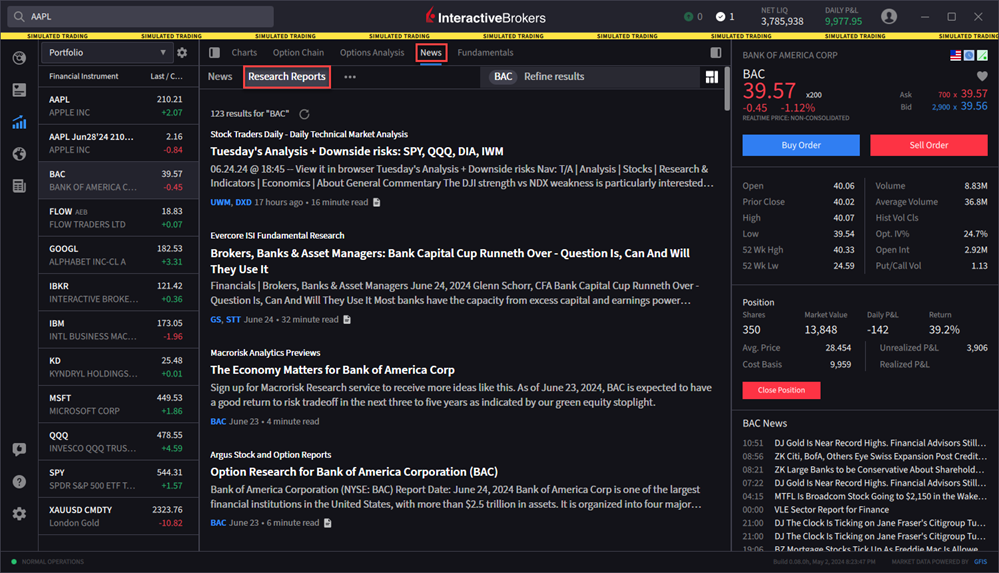Switch to the Charts tab
999x573 pixels.
(x=244, y=53)
